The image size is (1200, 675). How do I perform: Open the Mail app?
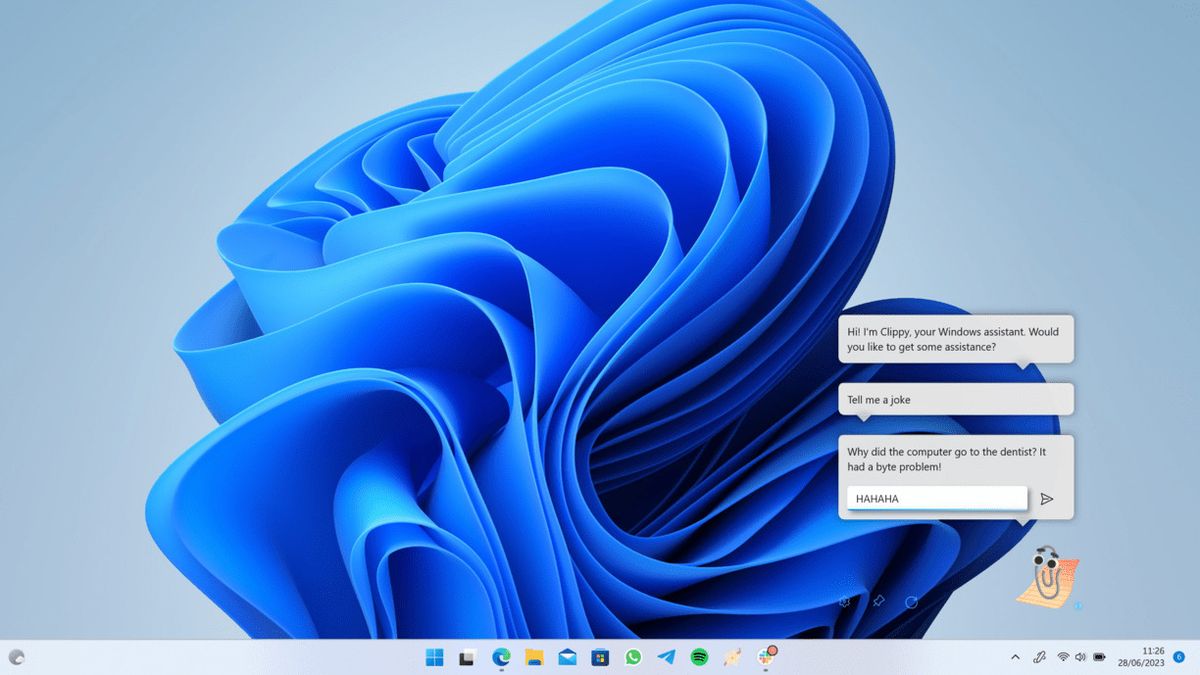[566, 657]
